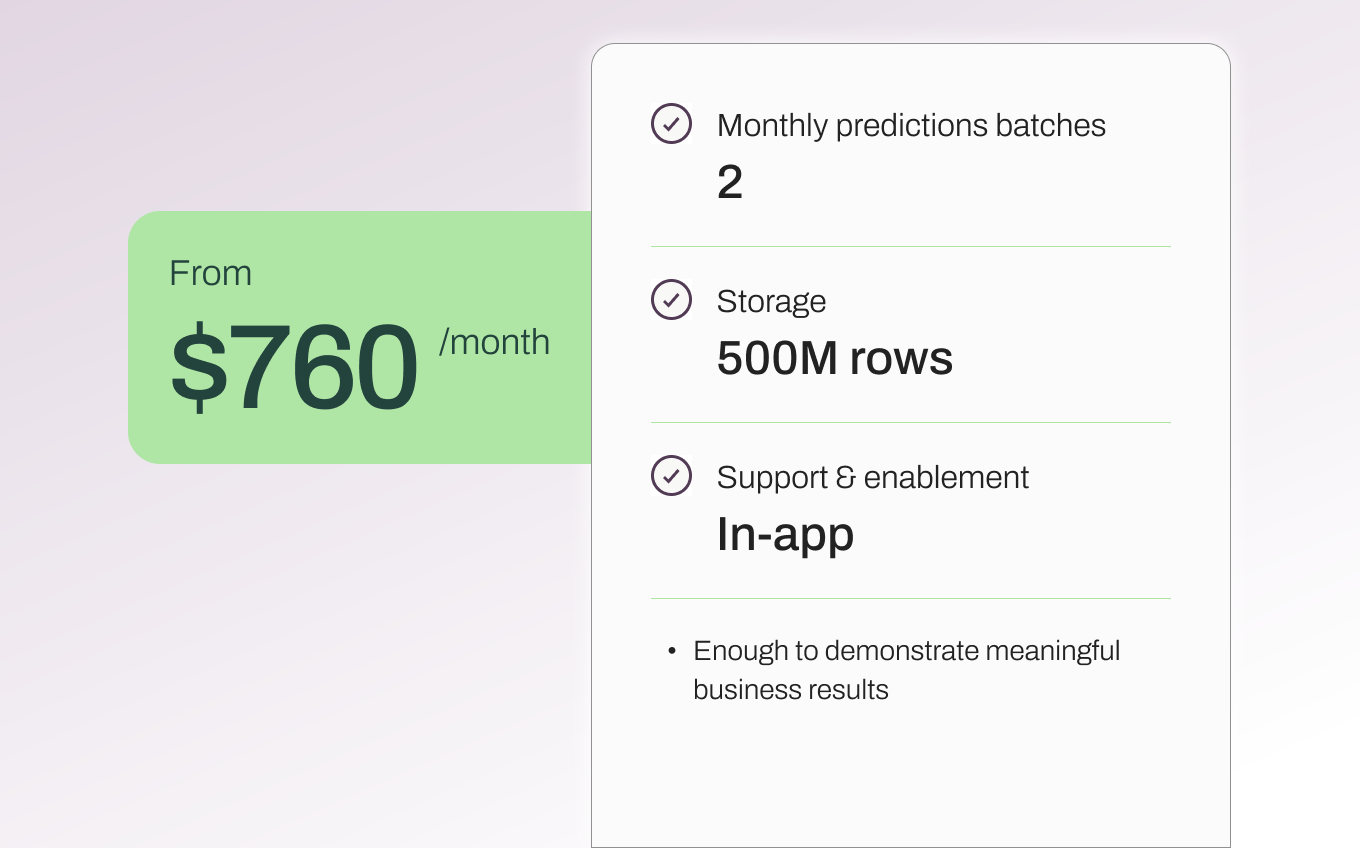Click the divider line below "500M rows"
1360x848 pixels.
click(910, 422)
